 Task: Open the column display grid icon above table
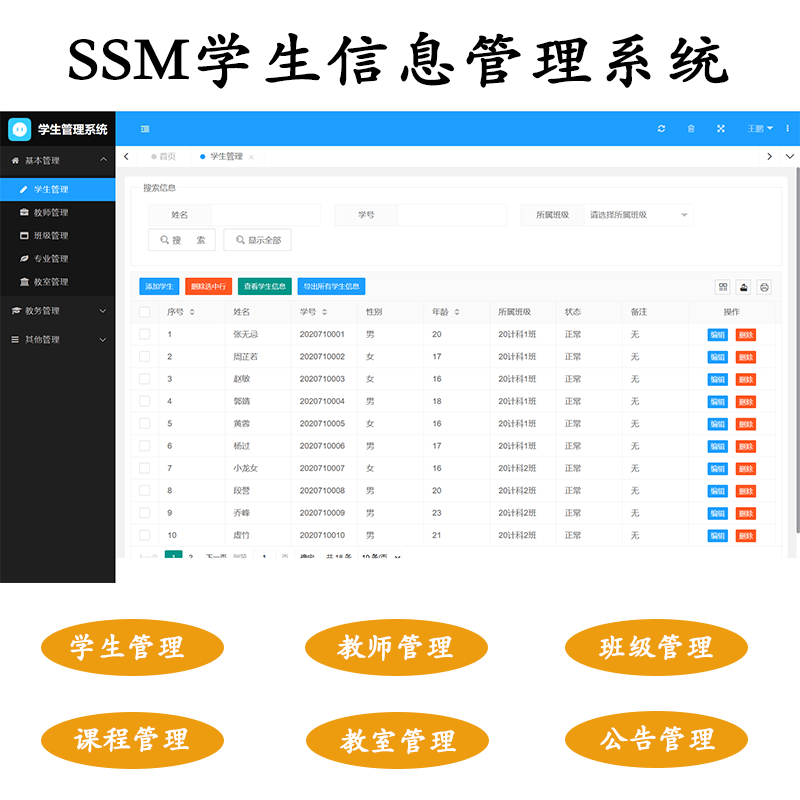coord(723,287)
